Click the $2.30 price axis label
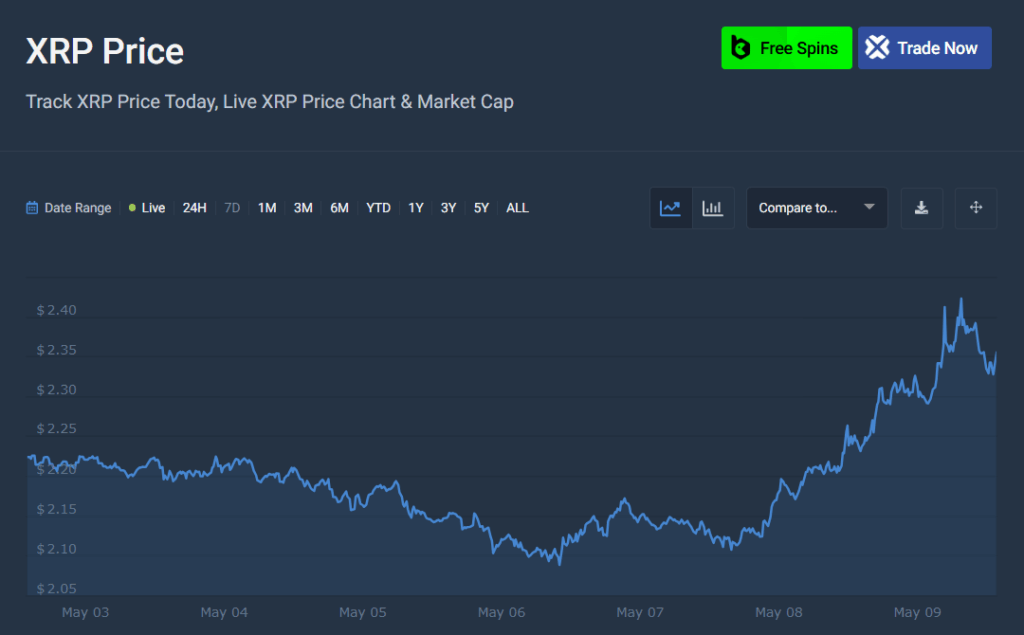 click(x=56, y=390)
